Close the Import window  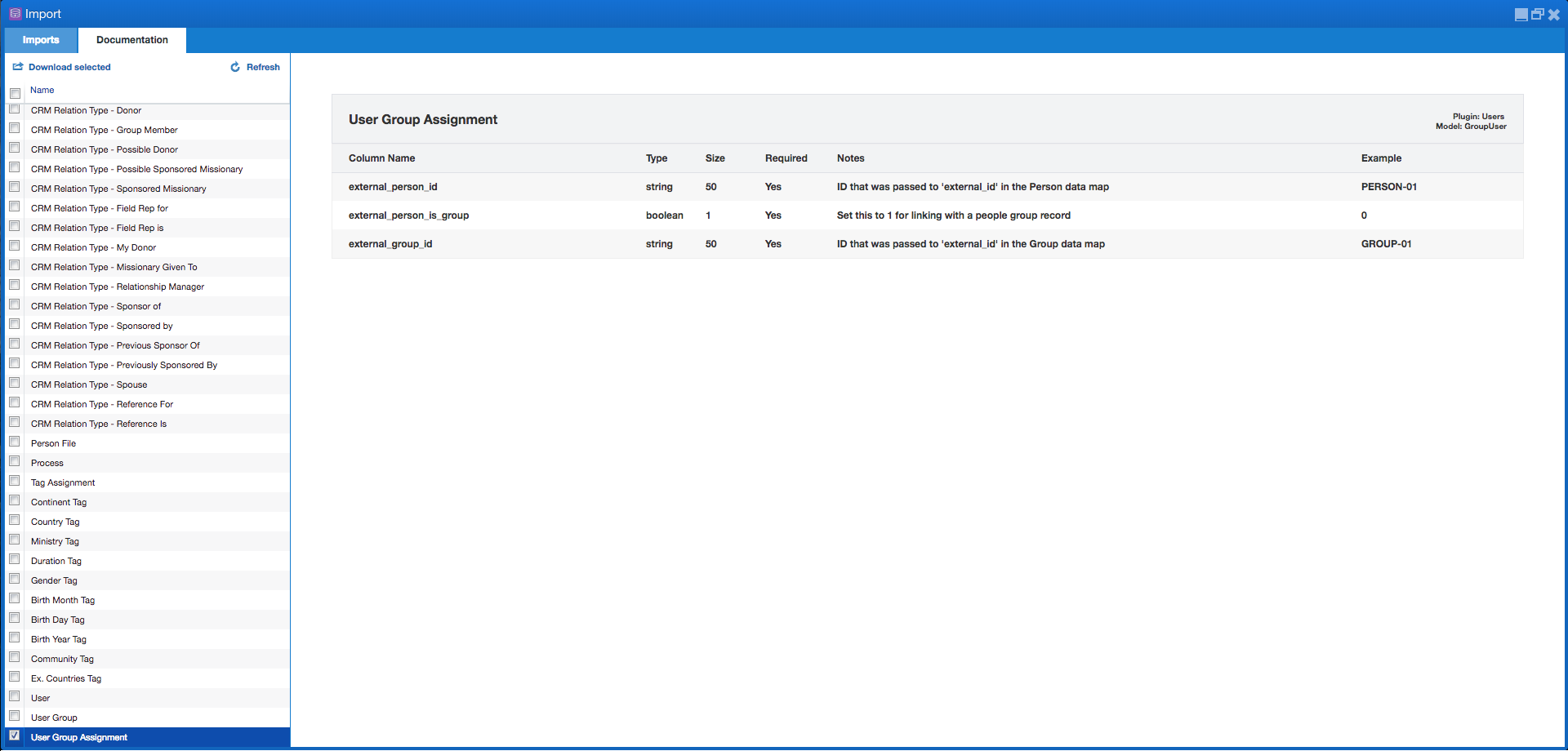click(x=1553, y=15)
